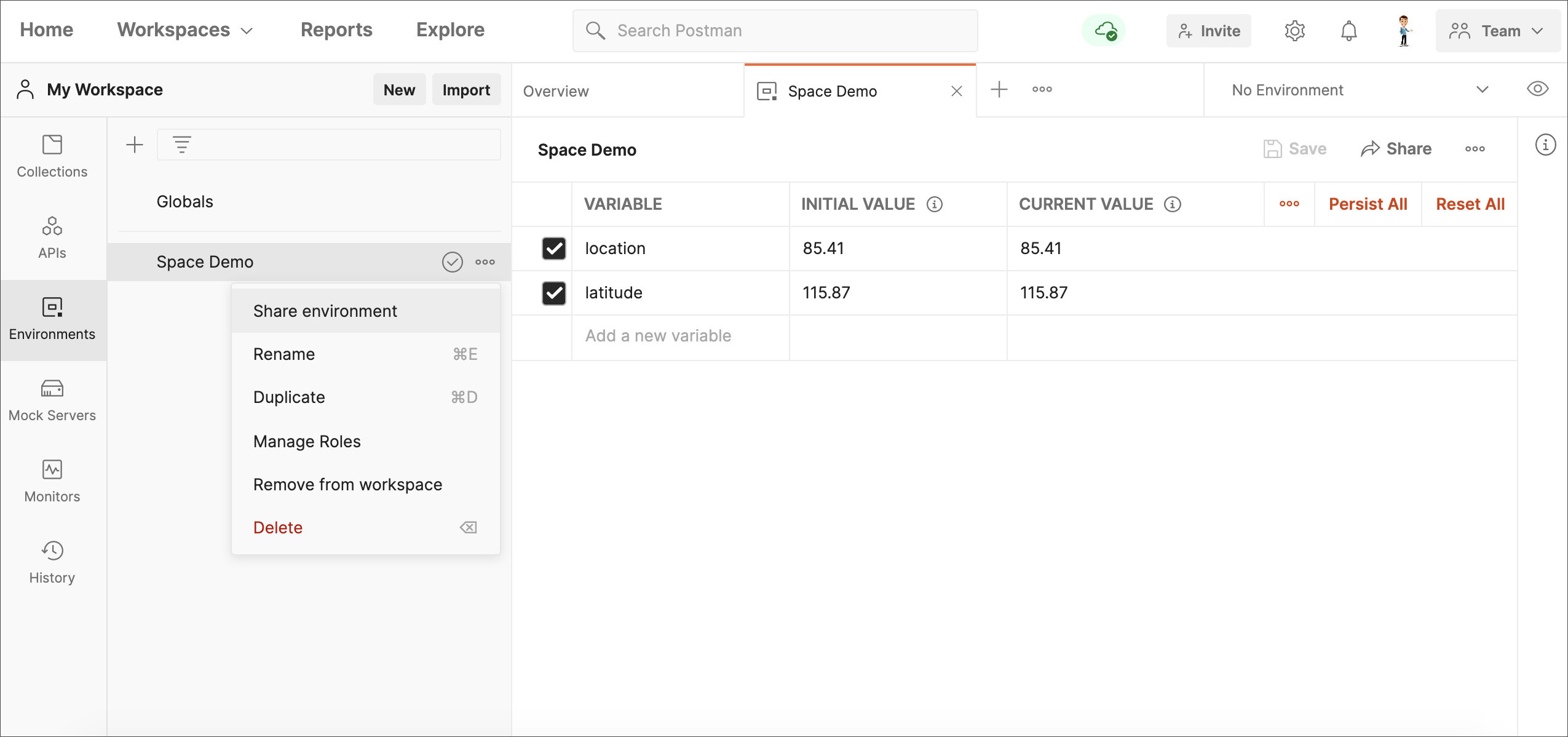Open more actions next to Share
The image size is (1568, 737).
[1475, 149]
